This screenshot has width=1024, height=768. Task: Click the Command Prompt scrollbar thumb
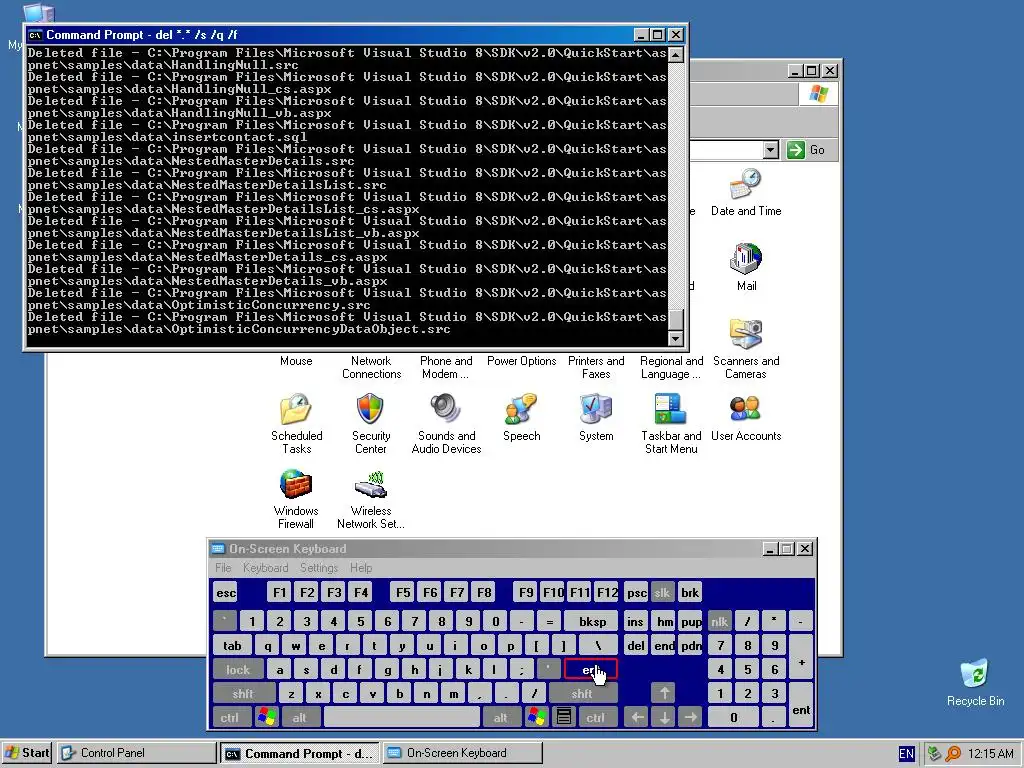675,319
